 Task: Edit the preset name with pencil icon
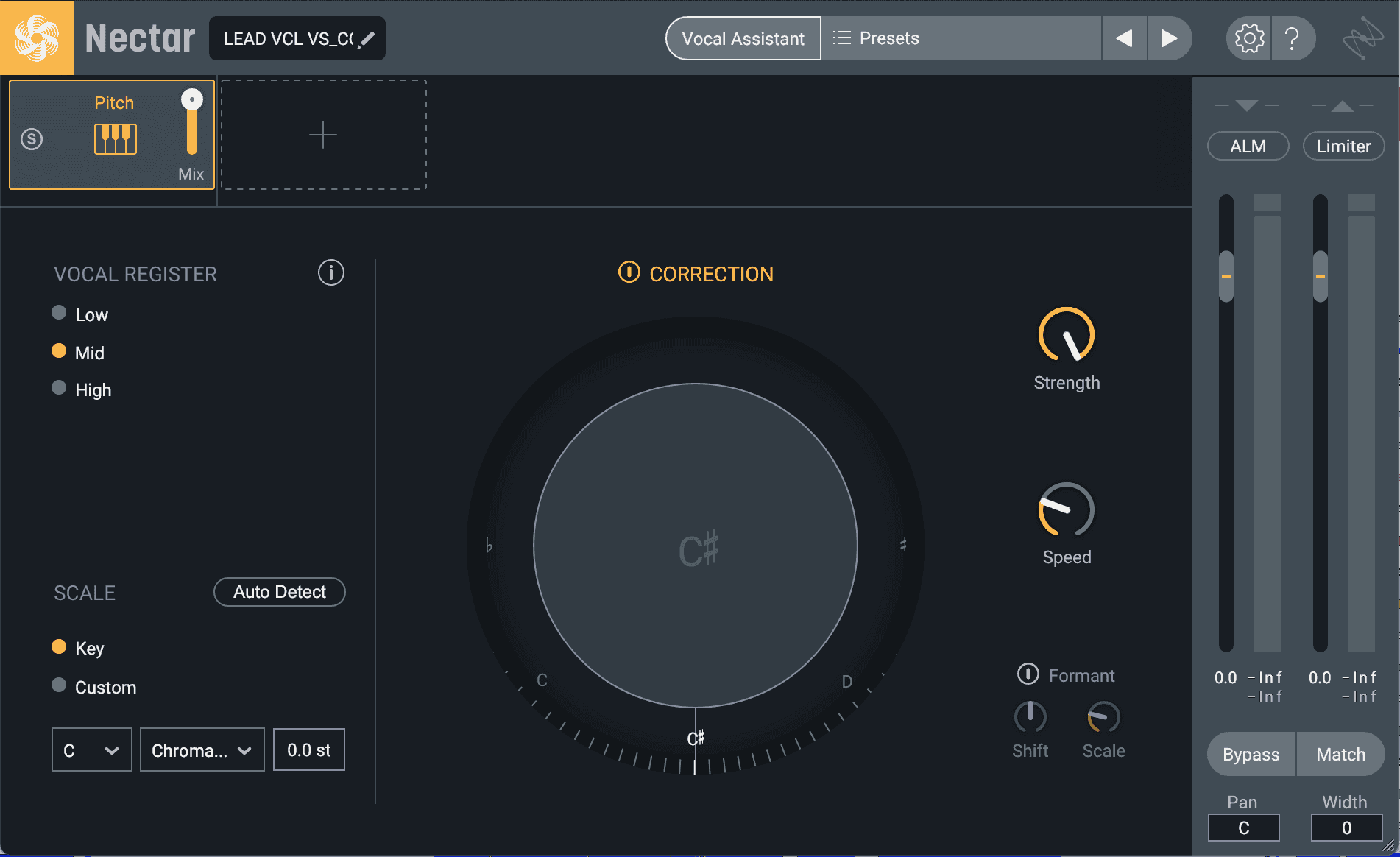pos(366,39)
